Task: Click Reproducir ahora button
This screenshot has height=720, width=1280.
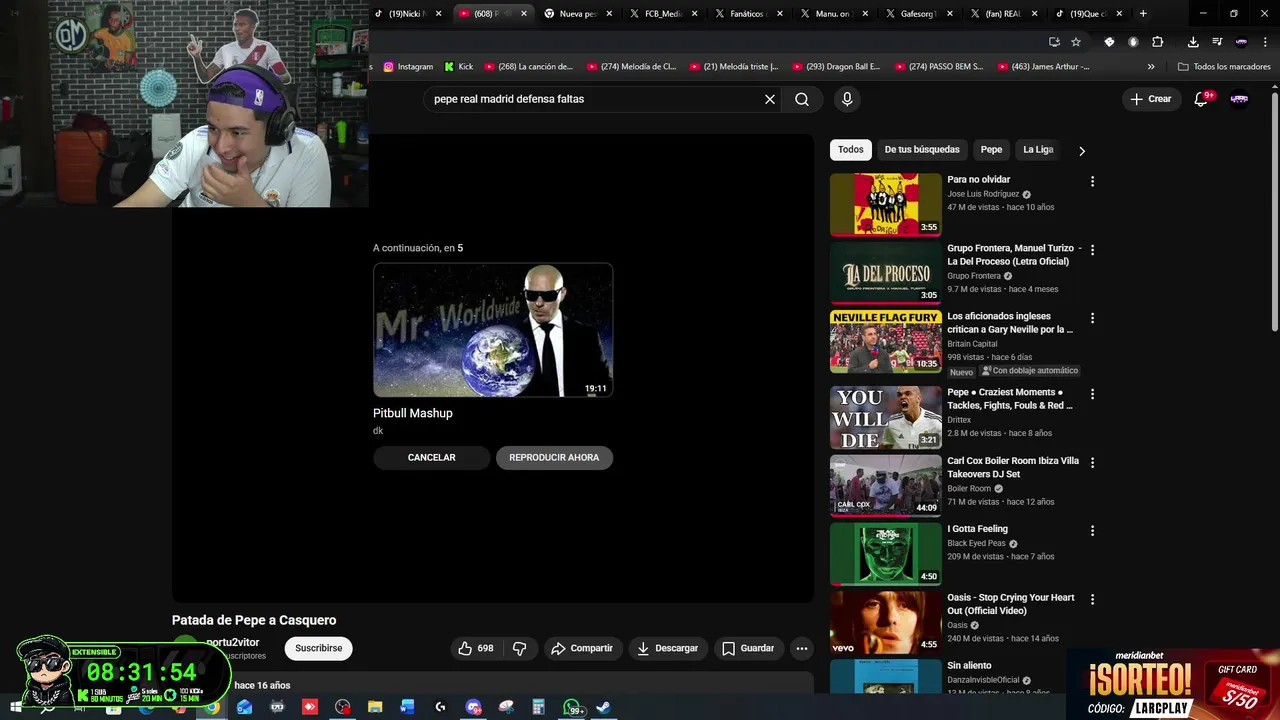Action: [x=554, y=457]
